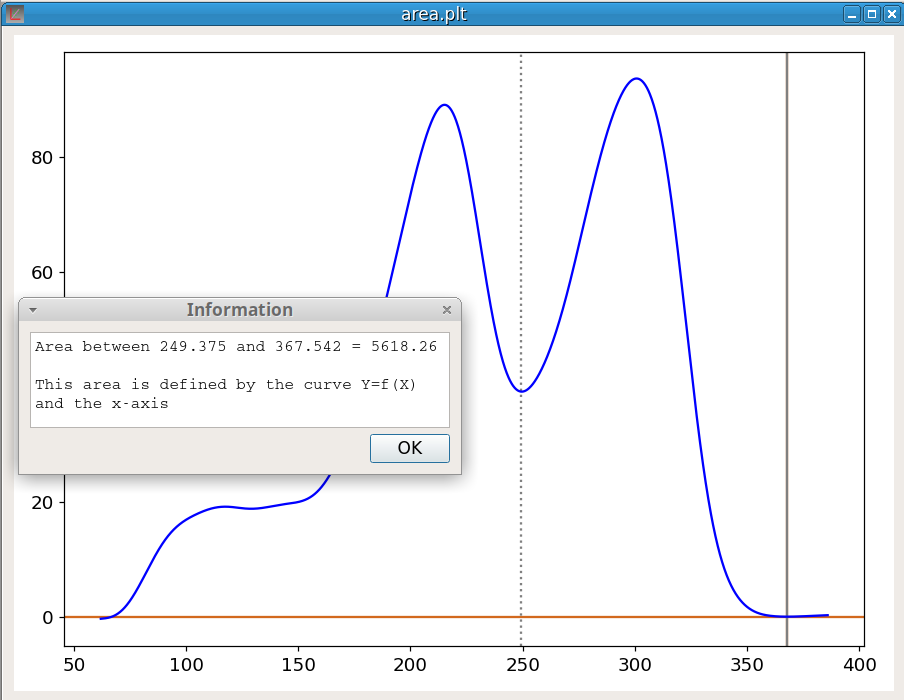Image resolution: width=904 pixels, height=700 pixels.
Task: Click the x-axis tick label 100
Action: pyautogui.click(x=186, y=665)
